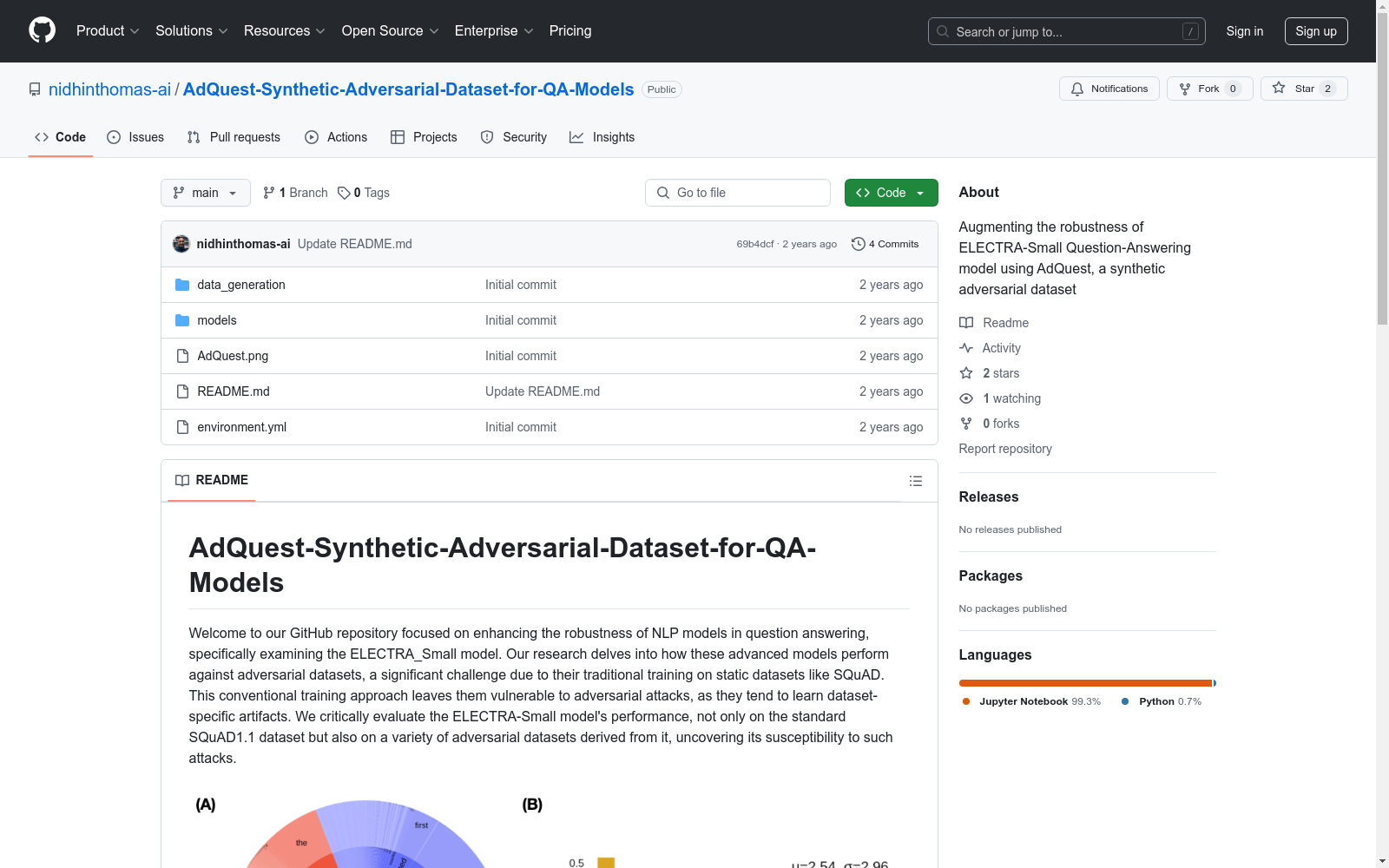Viewport: 1389px width, 868px height.
Task: Expand the Solutions menu
Action: (x=192, y=31)
